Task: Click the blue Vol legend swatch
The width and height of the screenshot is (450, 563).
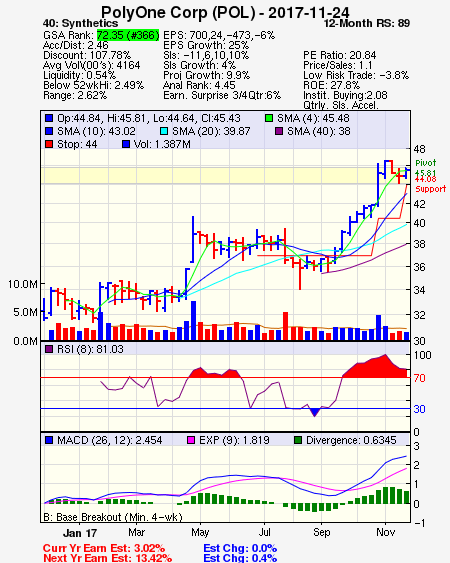Action: coord(125,144)
